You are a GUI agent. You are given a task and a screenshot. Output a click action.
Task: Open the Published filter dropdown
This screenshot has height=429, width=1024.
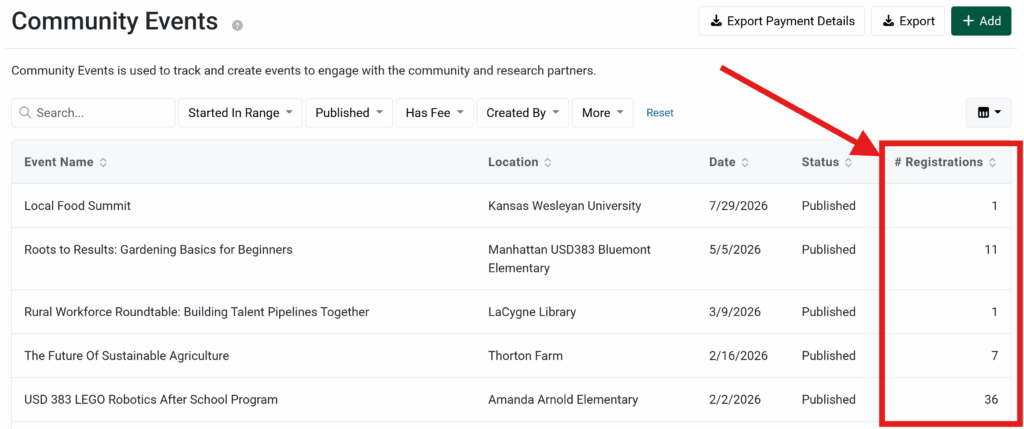[347, 113]
